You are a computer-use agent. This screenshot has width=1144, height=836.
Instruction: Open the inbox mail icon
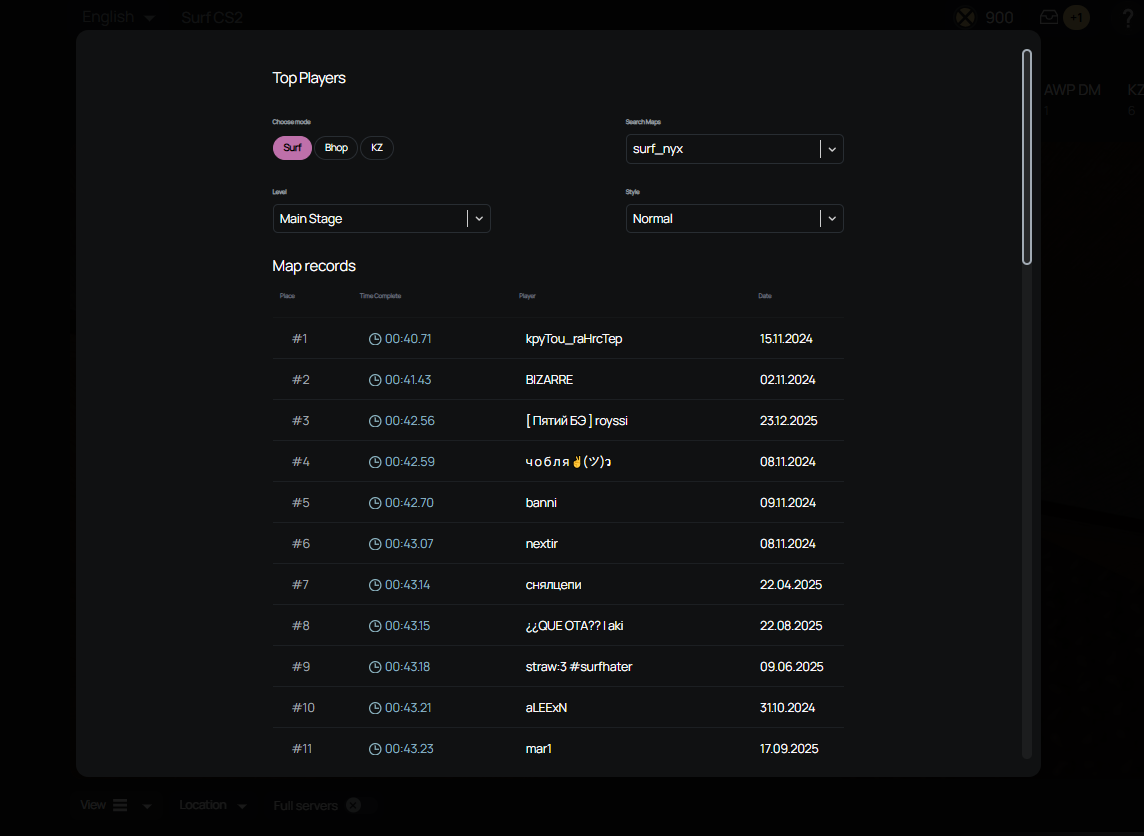click(x=1048, y=17)
